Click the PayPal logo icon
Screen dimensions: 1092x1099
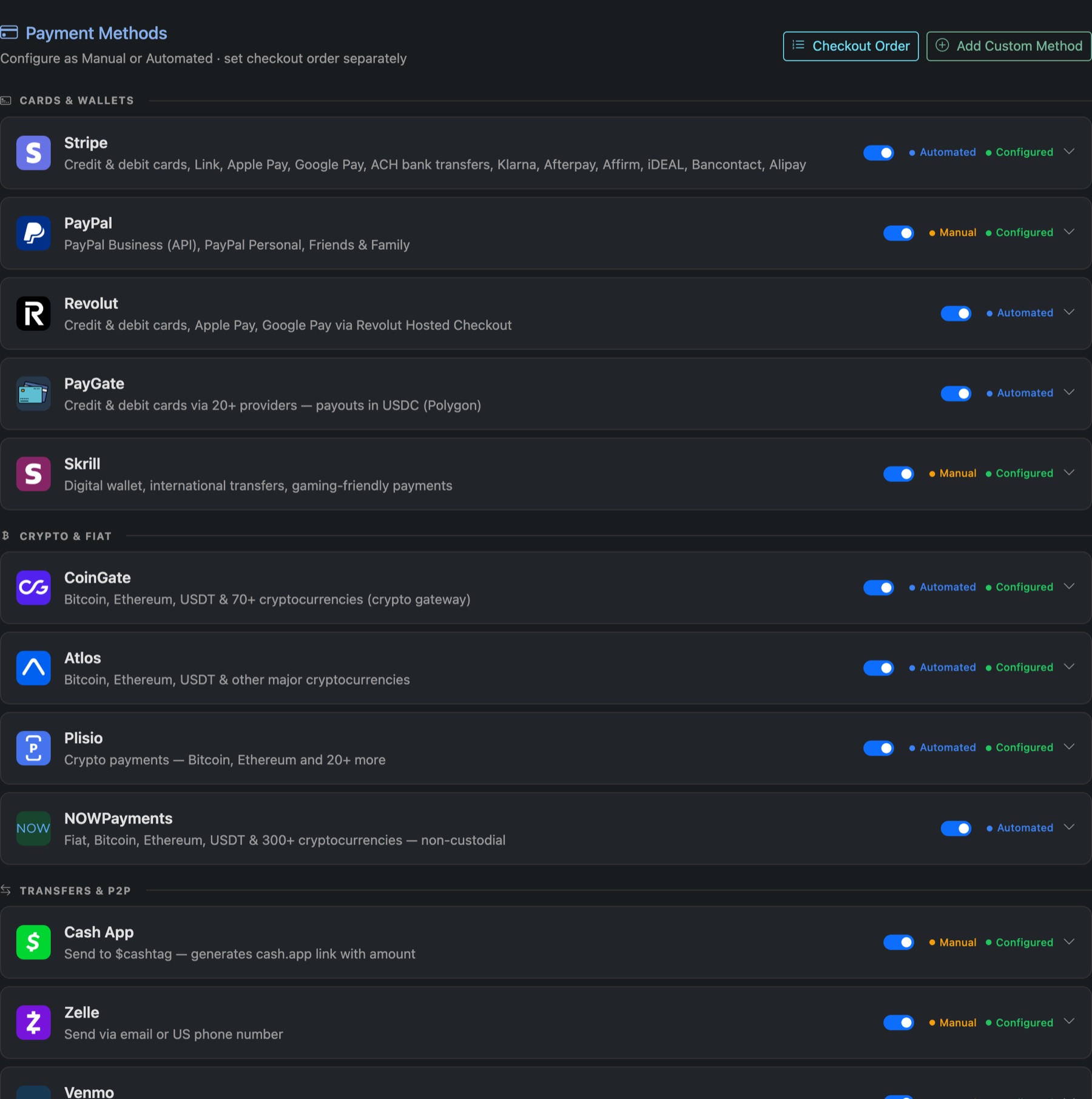tap(33, 233)
